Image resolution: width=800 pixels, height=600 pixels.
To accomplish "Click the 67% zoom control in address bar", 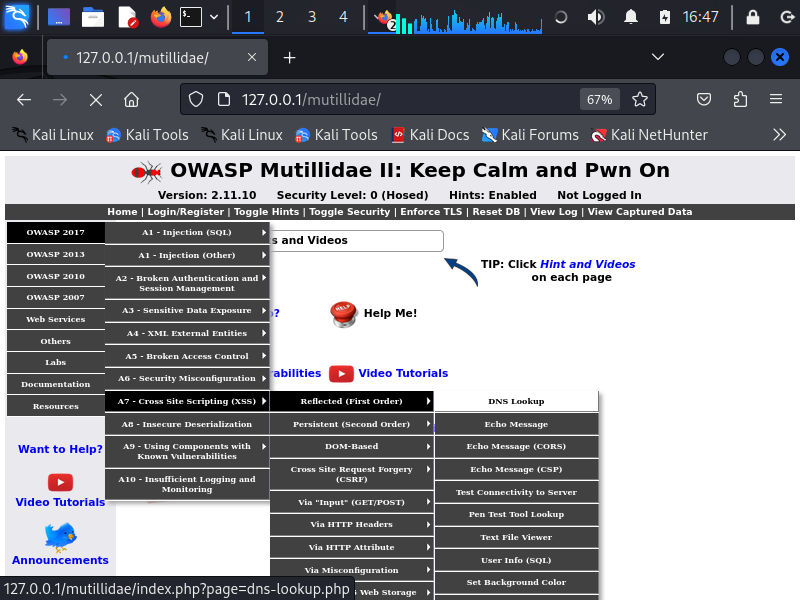I will [599, 99].
